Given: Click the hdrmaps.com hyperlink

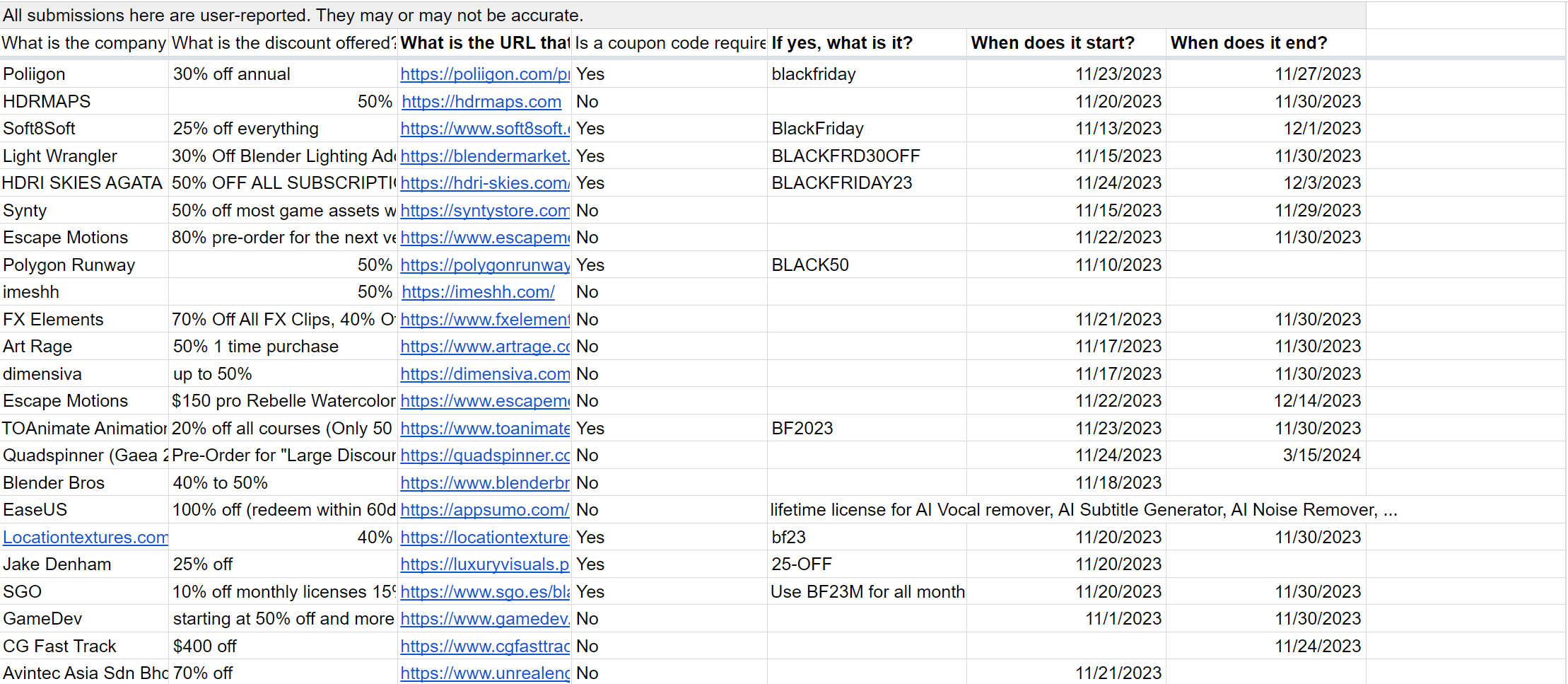Looking at the screenshot, I should (481, 102).
